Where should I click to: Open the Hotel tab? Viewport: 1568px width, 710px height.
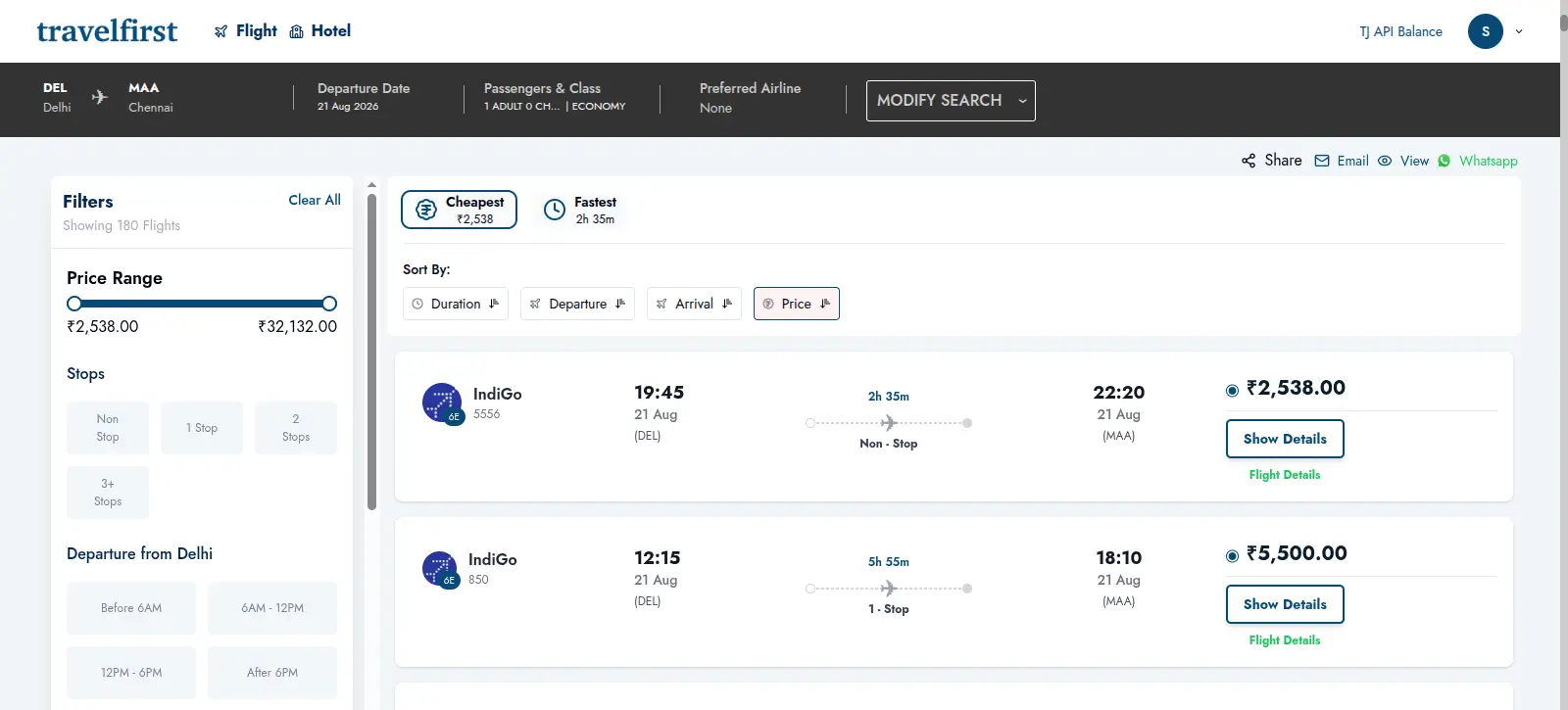320,31
